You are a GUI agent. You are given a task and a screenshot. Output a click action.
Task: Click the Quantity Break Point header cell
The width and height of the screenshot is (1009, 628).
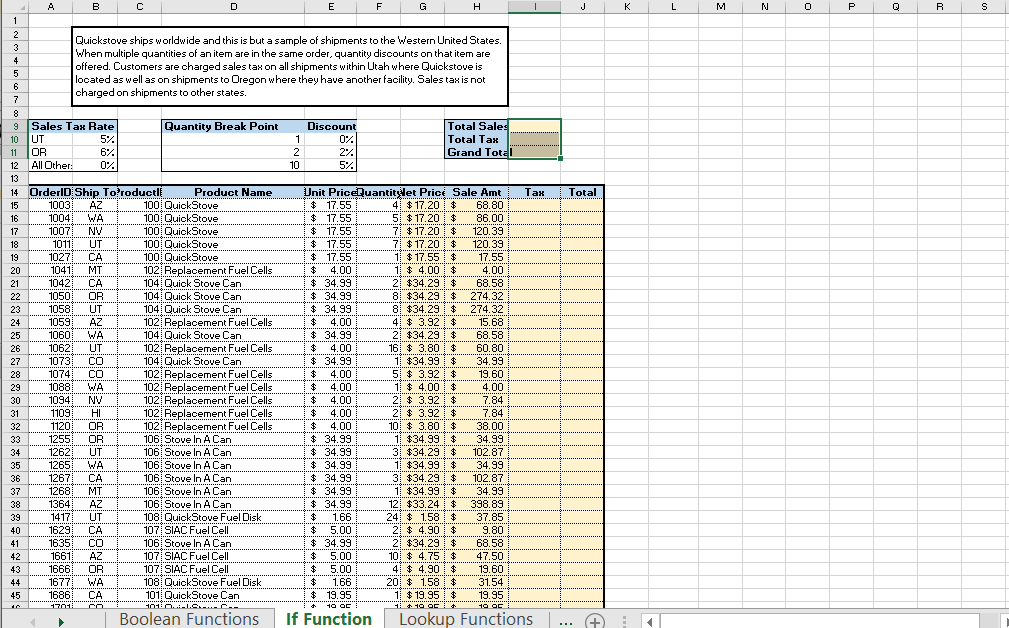pyautogui.click(x=233, y=126)
